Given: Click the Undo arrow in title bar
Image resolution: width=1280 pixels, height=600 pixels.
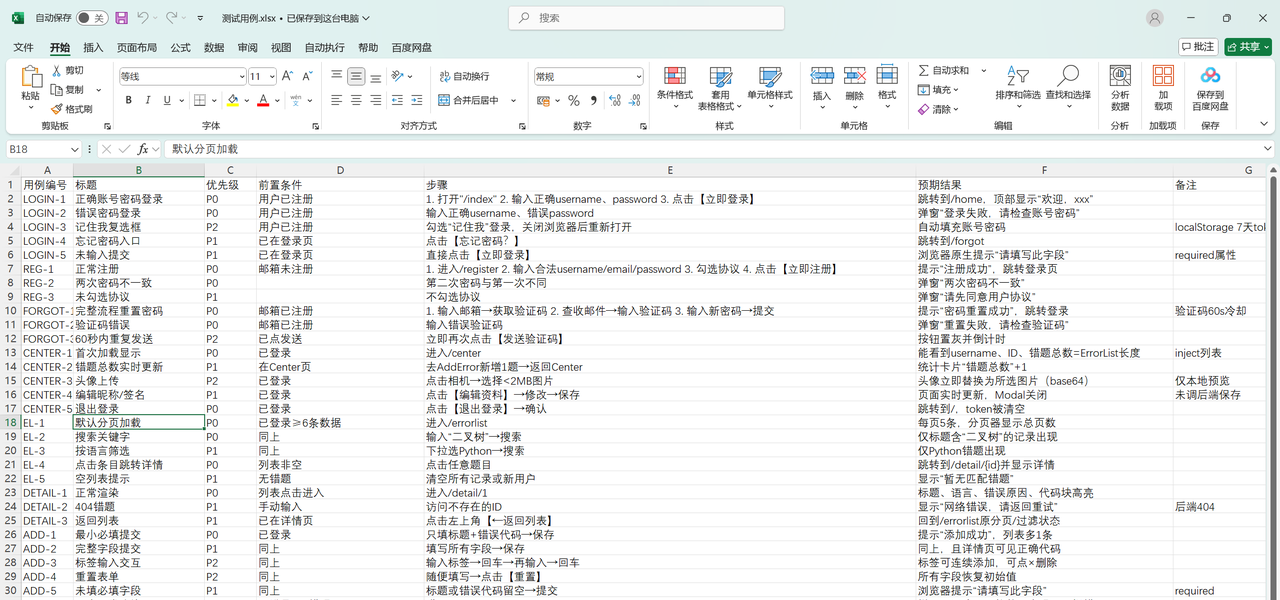Looking at the screenshot, I should click(x=143, y=18).
